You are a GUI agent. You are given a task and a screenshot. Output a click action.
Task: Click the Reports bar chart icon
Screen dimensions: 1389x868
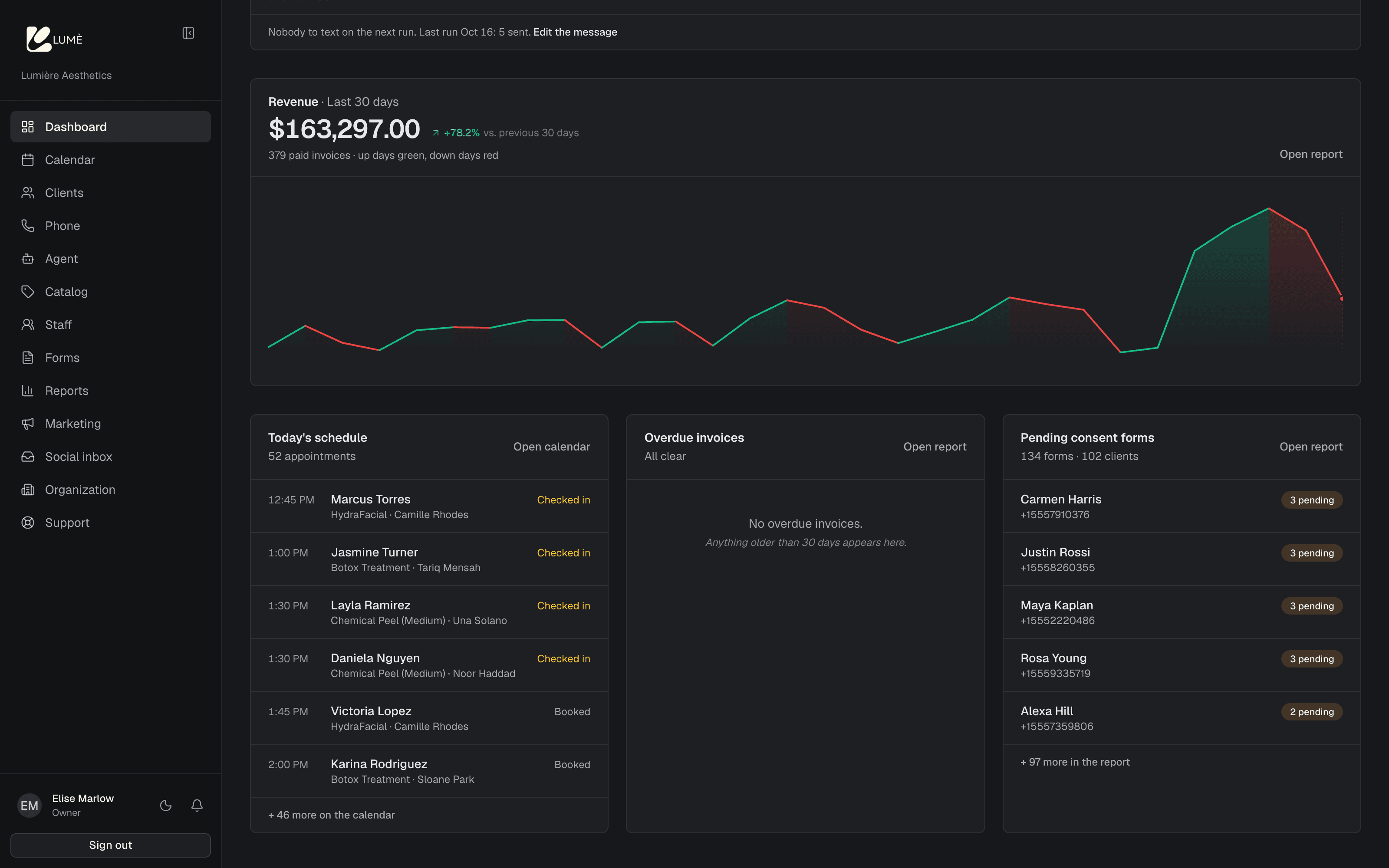pos(27,391)
